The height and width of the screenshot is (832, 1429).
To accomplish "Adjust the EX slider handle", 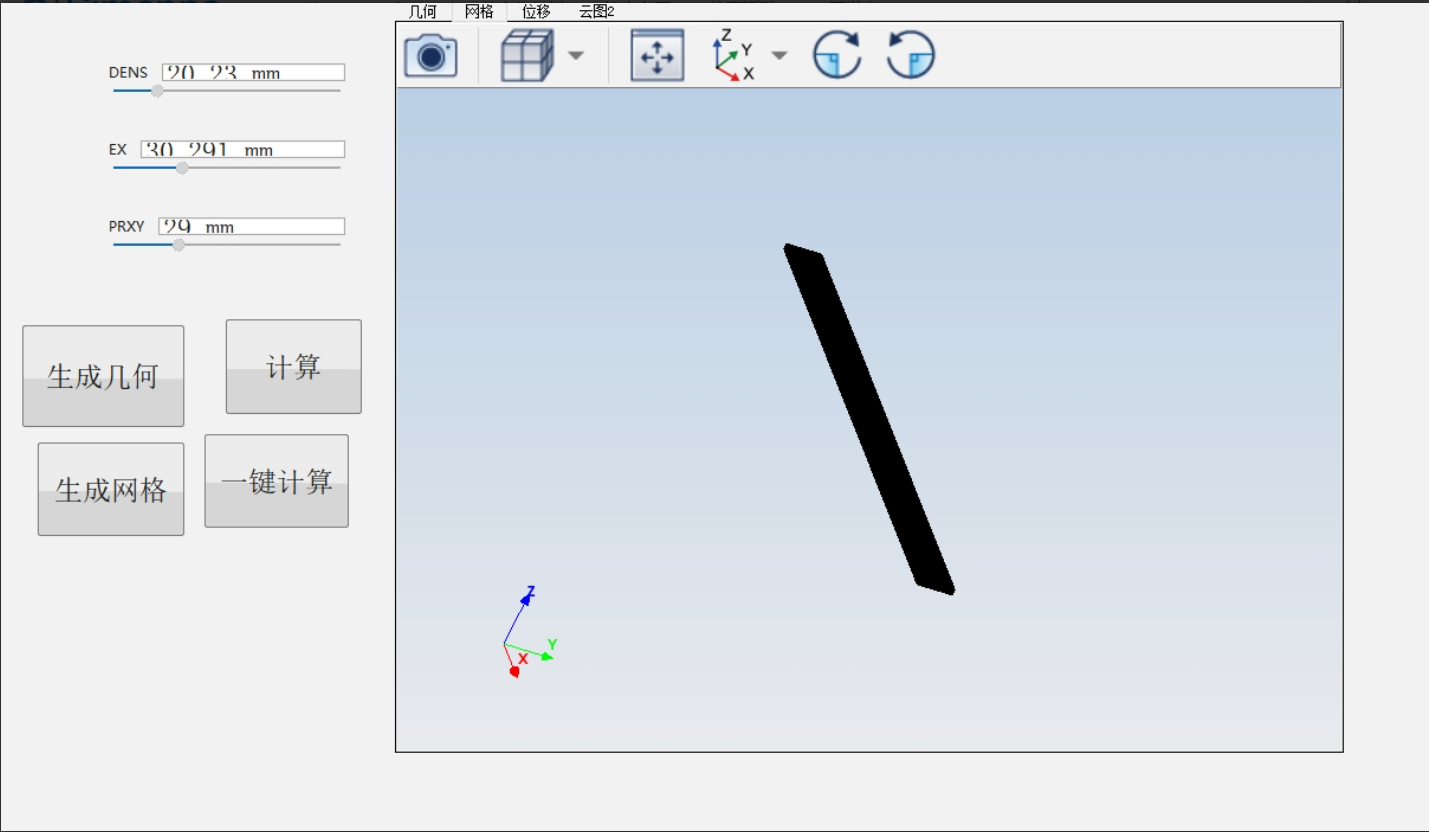I will pyautogui.click(x=182, y=168).
